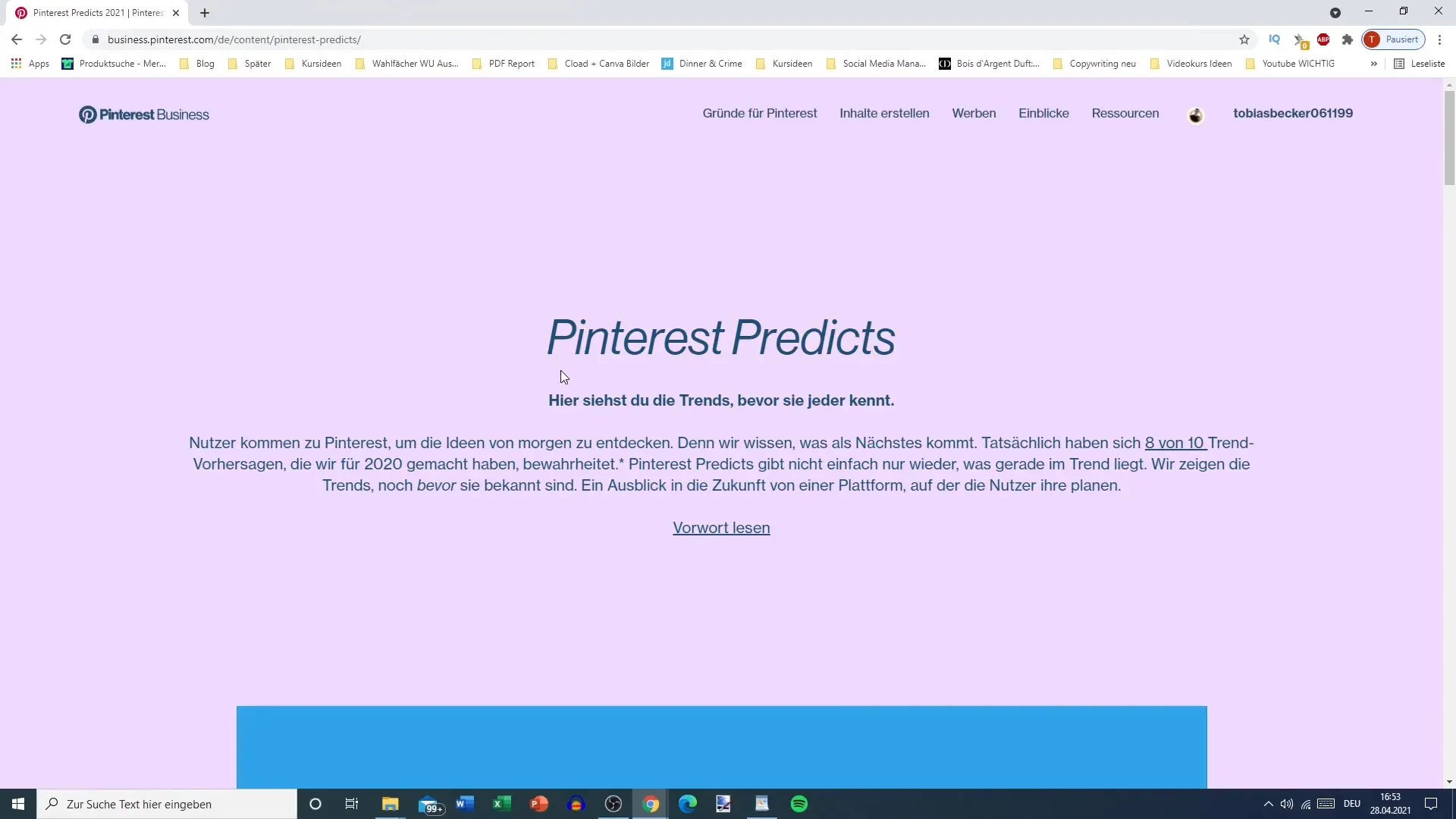Open Windows Search bar icon
The image size is (1456, 819).
pyautogui.click(x=52, y=803)
